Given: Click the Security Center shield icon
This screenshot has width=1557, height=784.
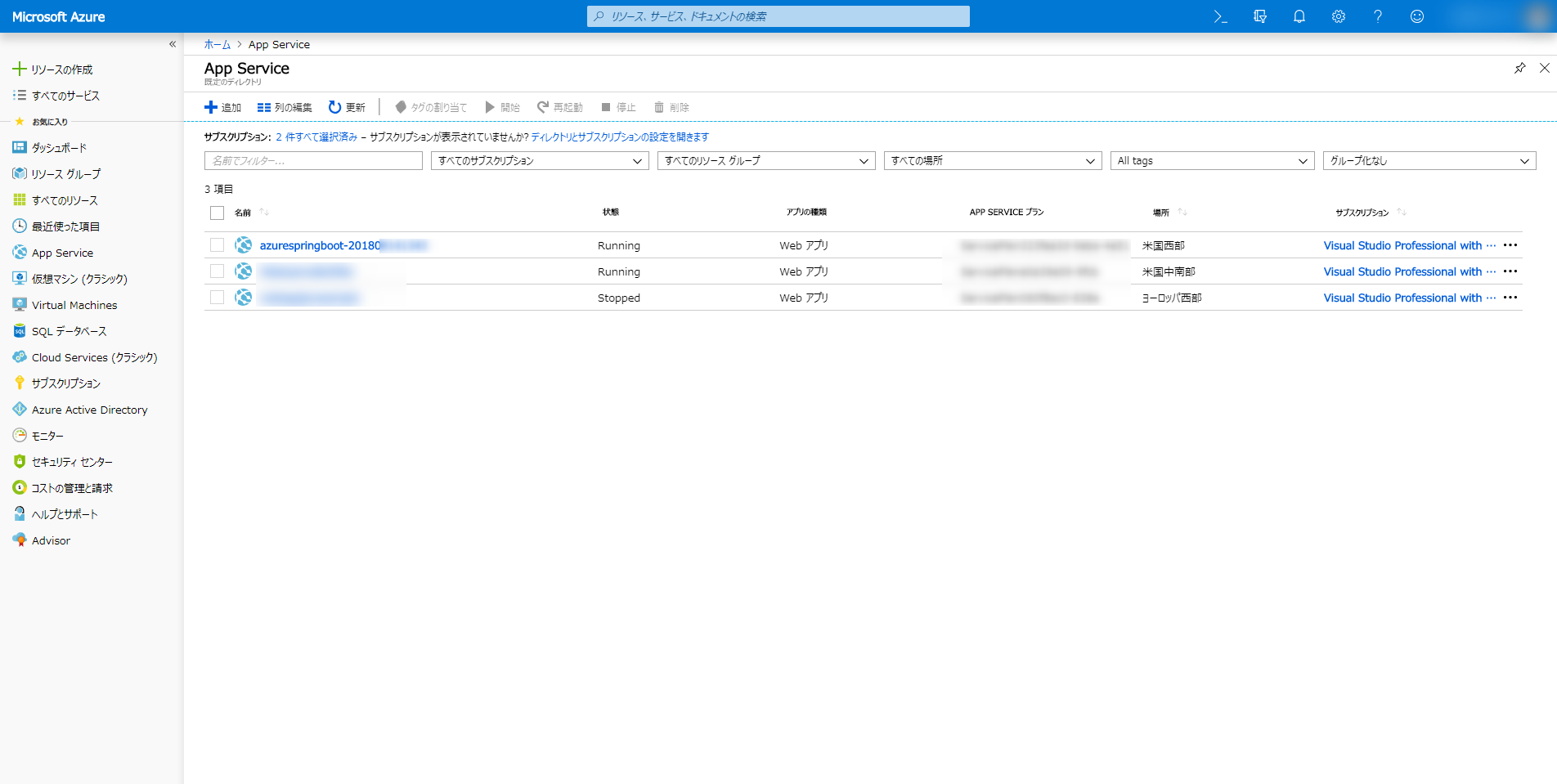Looking at the screenshot, I should 20,461.
